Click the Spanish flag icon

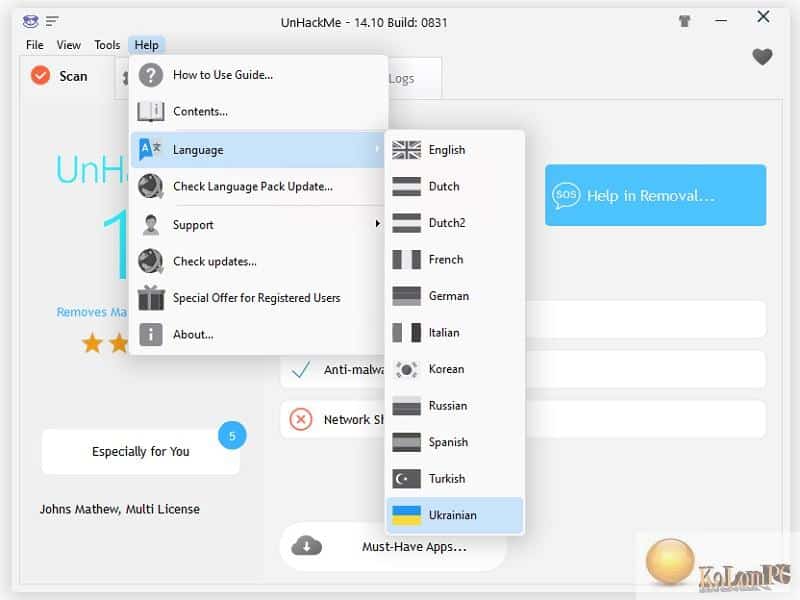406,442
